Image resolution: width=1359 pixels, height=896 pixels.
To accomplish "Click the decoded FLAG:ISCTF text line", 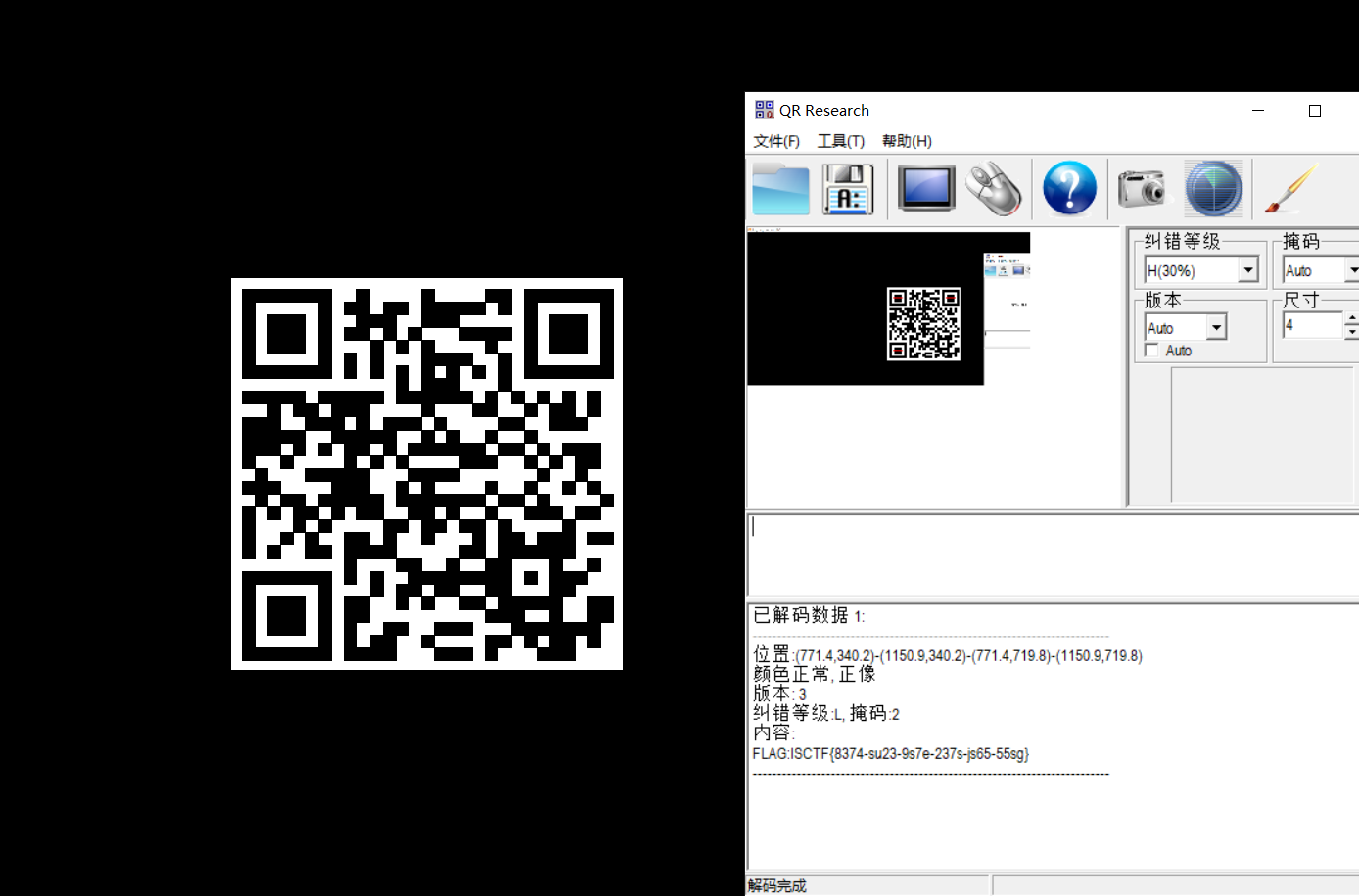I will point(891,753).
